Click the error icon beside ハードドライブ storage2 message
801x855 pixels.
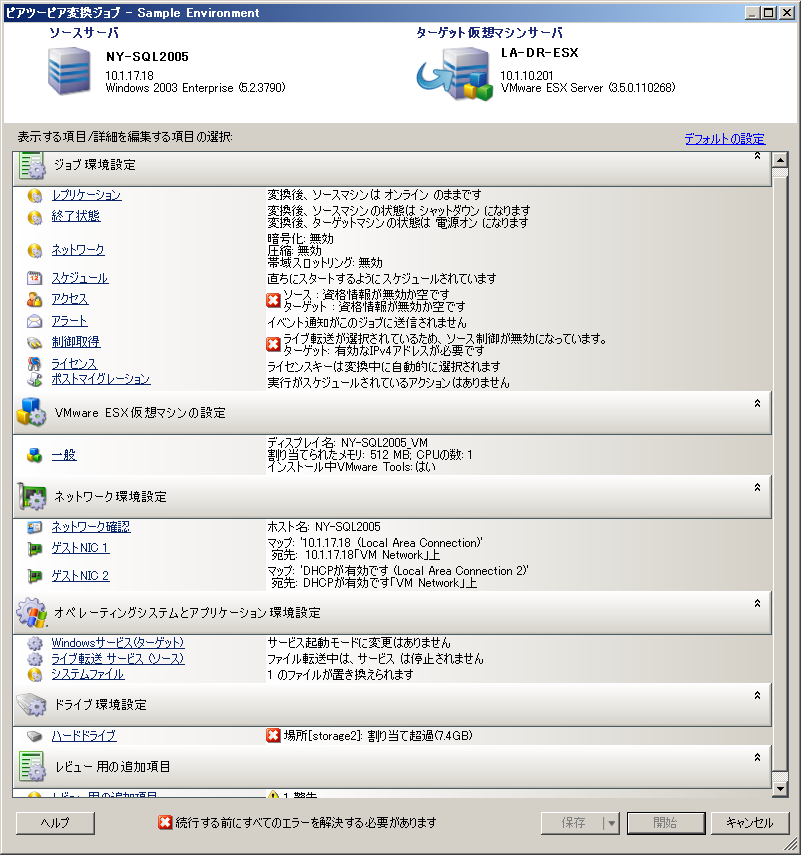(273, 736)
